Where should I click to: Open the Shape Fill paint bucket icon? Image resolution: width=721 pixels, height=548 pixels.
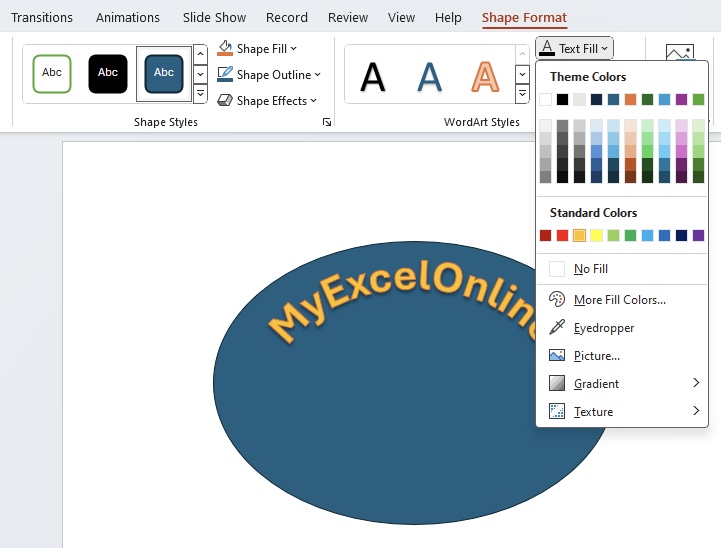pos(225,48)
